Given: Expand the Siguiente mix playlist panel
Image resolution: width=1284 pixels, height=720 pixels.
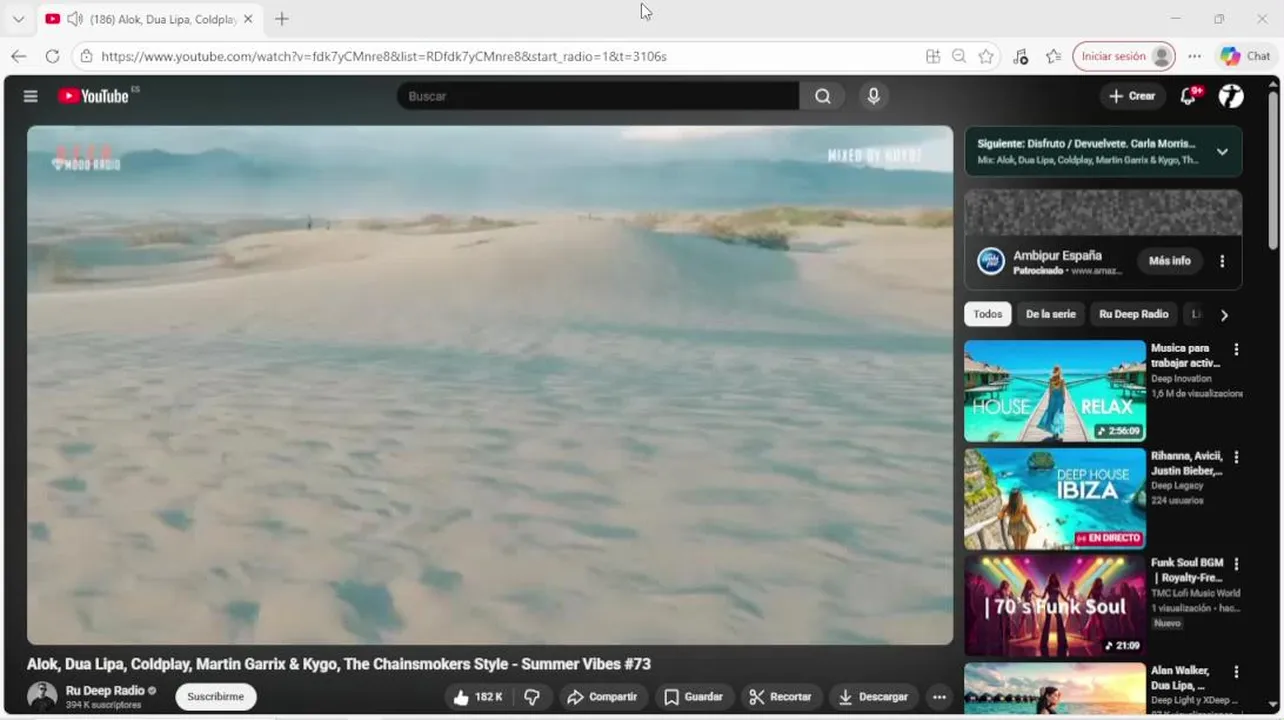Looking at the screenshot, I should click(1222, 152).
